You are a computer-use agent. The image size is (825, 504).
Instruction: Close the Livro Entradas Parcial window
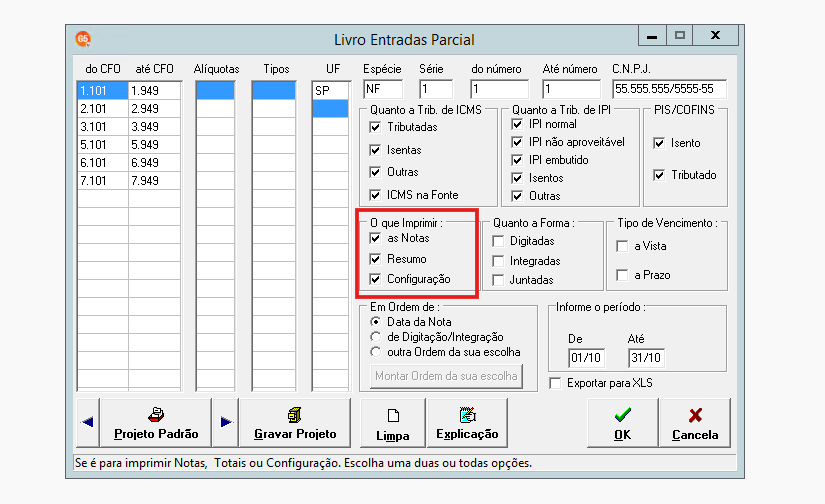tap(715, 35)
